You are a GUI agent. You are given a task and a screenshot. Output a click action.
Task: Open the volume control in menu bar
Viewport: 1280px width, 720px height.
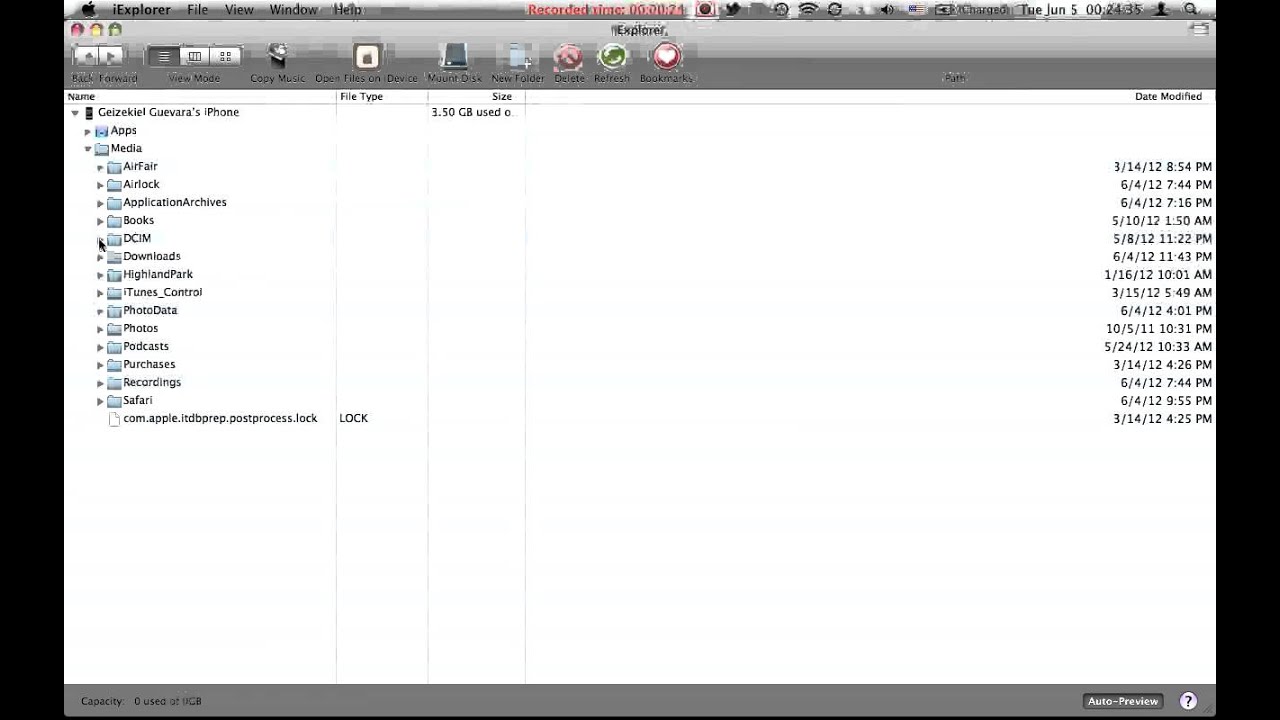(x=886, y=9)
